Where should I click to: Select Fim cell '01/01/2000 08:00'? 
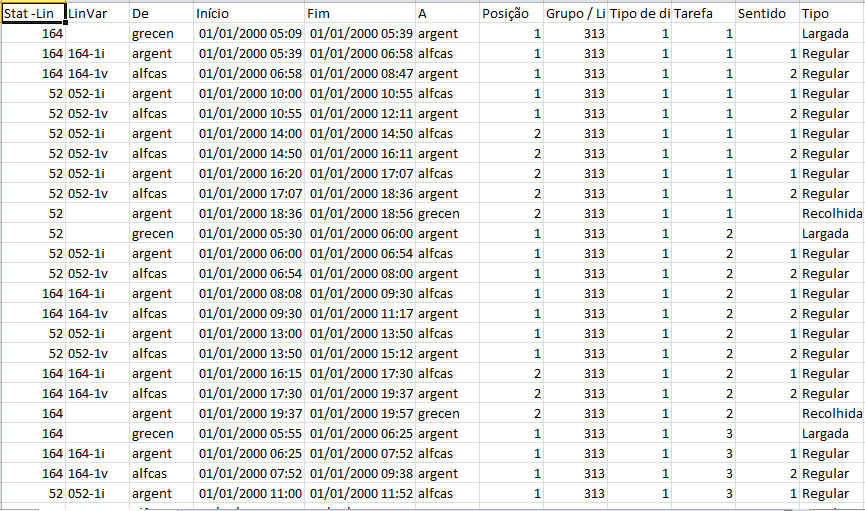[x=360, y=273]
